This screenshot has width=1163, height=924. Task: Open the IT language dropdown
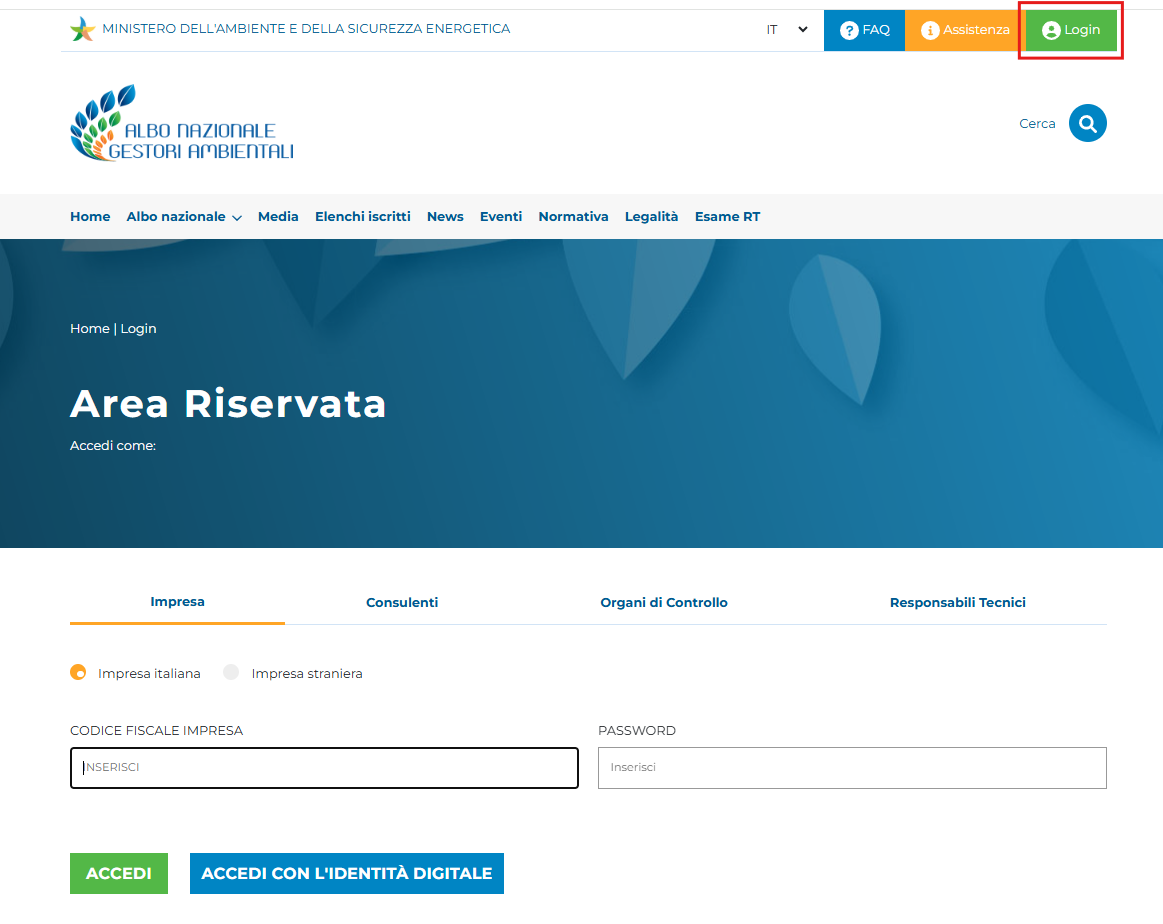pyautogui.click(x=787, y=30)
